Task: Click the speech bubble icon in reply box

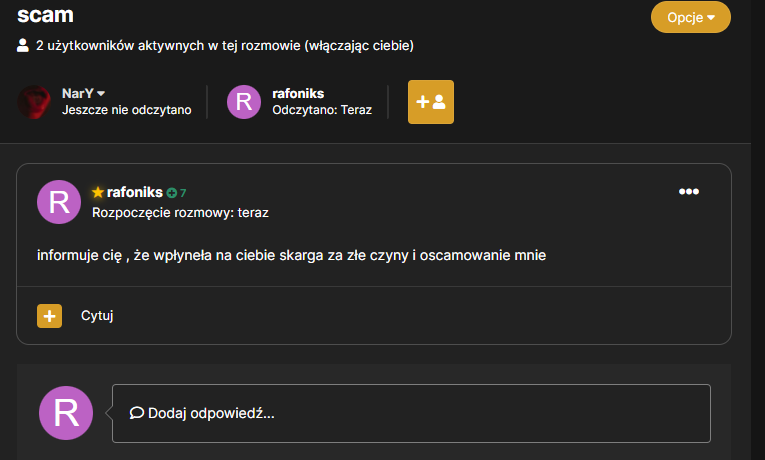Action: (x=137, y=413)
